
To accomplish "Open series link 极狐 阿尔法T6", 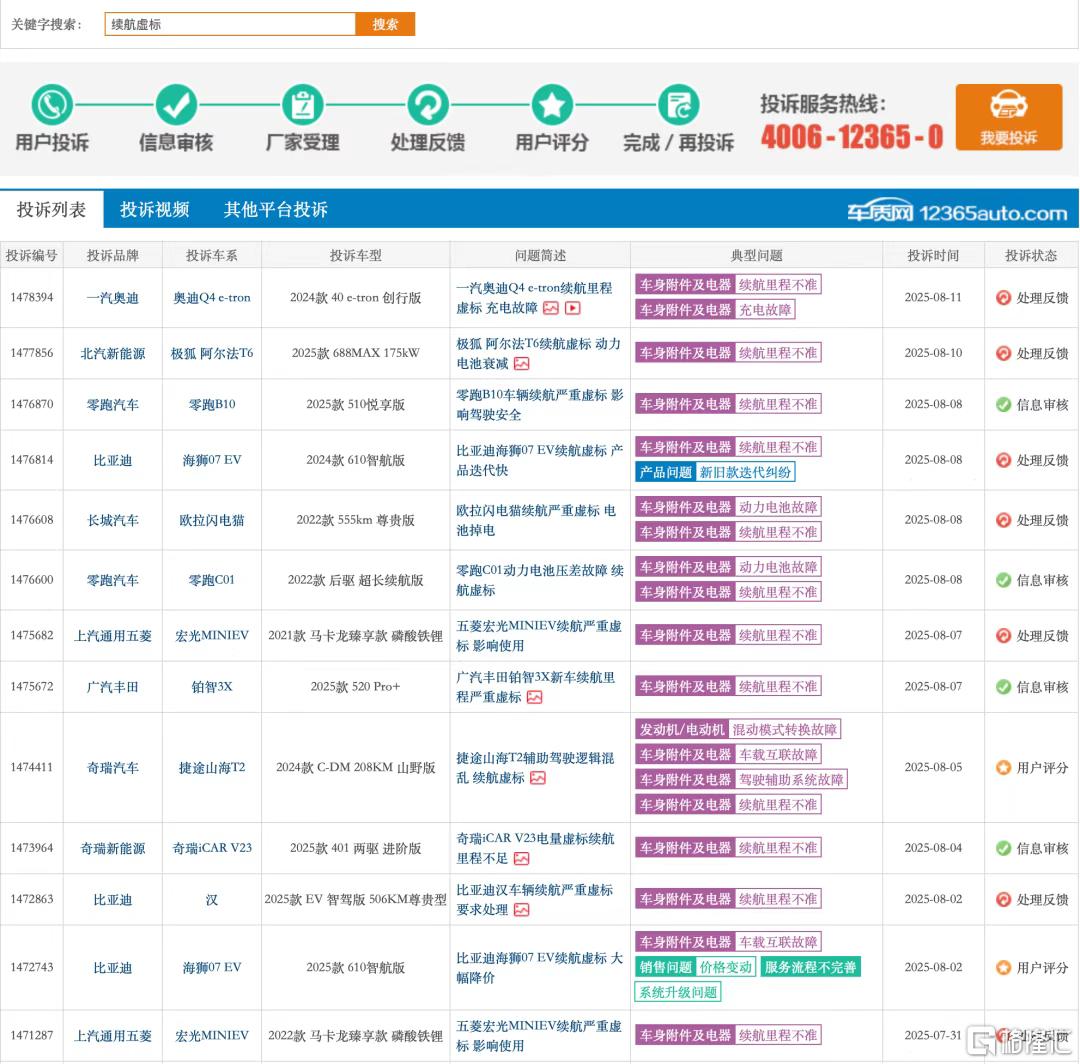I will [211, 353].
